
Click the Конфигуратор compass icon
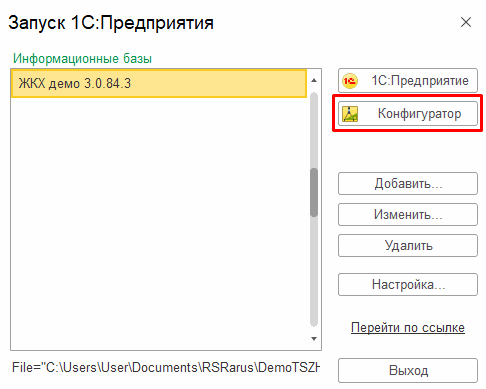(350, 114)
